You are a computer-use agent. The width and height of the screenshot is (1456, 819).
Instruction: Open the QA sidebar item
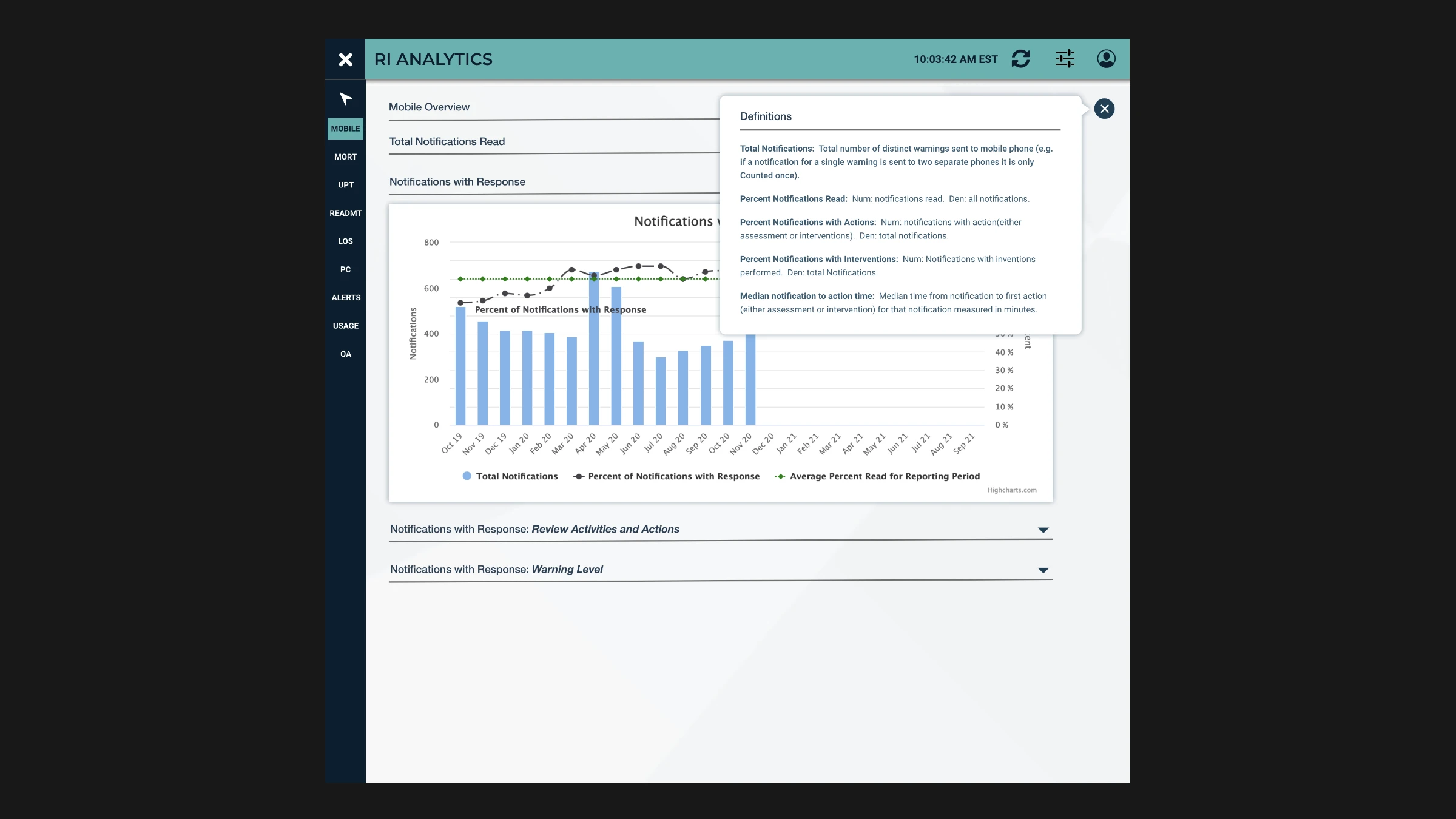345,354
